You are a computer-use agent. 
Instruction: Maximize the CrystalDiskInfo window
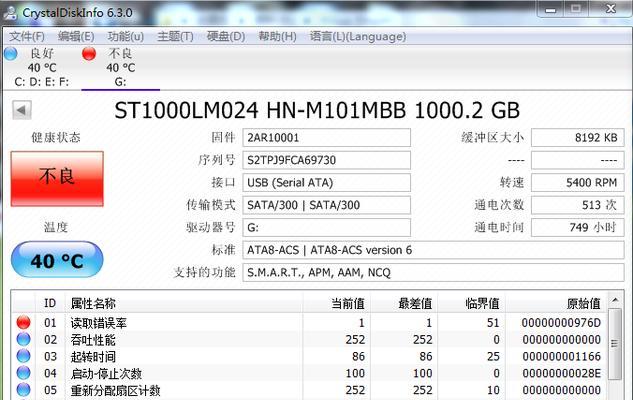576,9
